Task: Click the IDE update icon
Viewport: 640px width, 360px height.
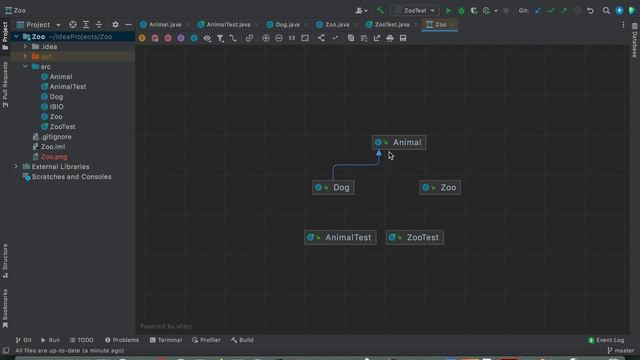Action: 619,11
